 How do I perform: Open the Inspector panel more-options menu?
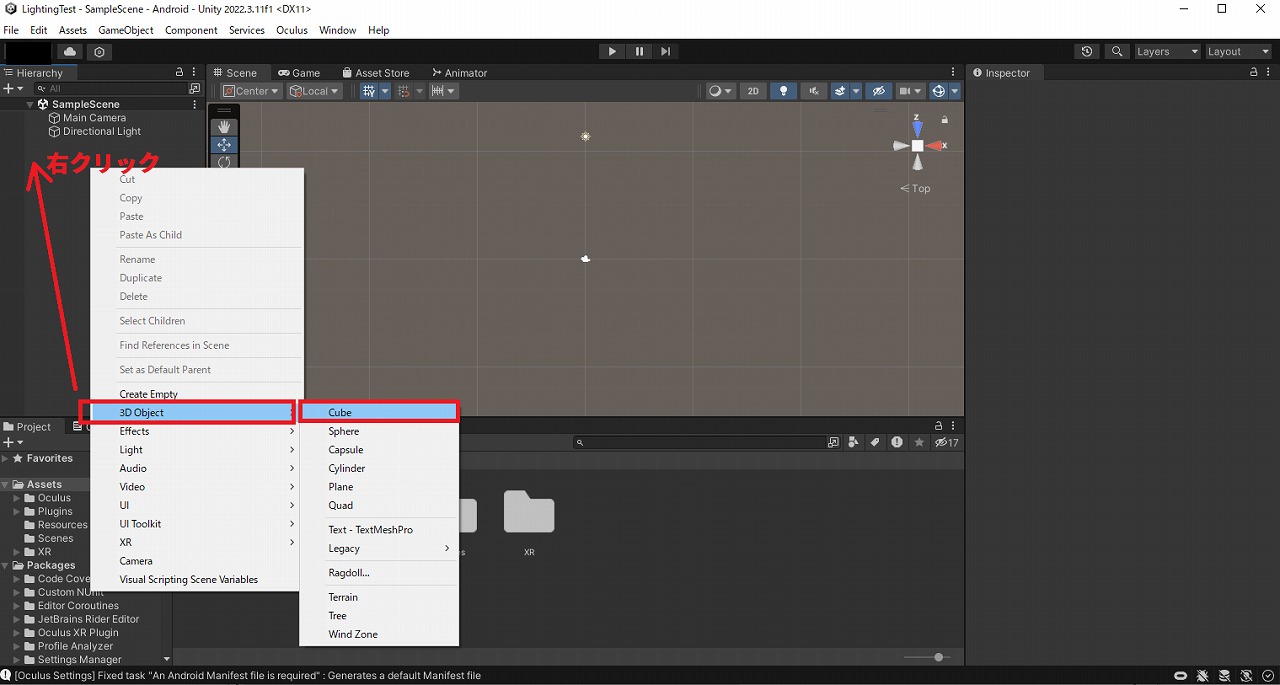[x=1270, y=73]
